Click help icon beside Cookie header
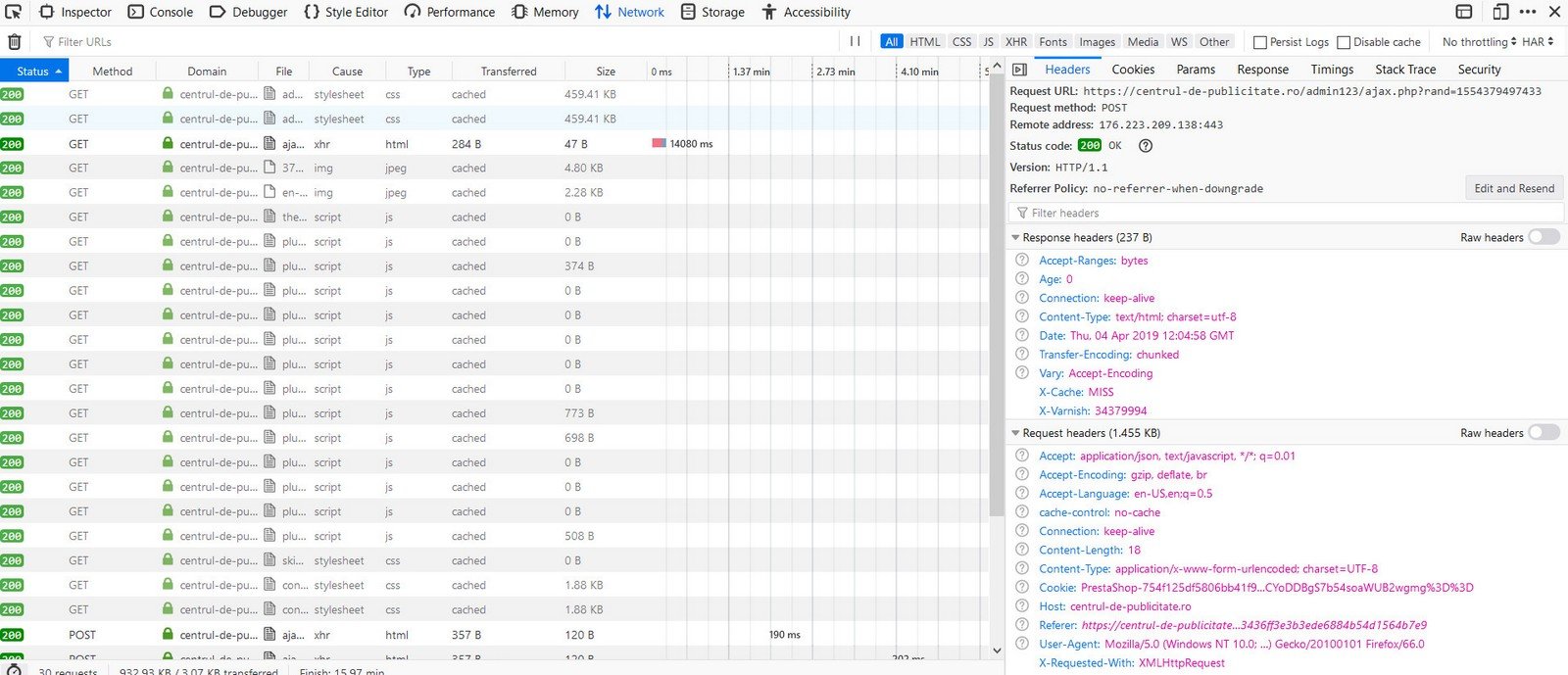 [1022, 587]
